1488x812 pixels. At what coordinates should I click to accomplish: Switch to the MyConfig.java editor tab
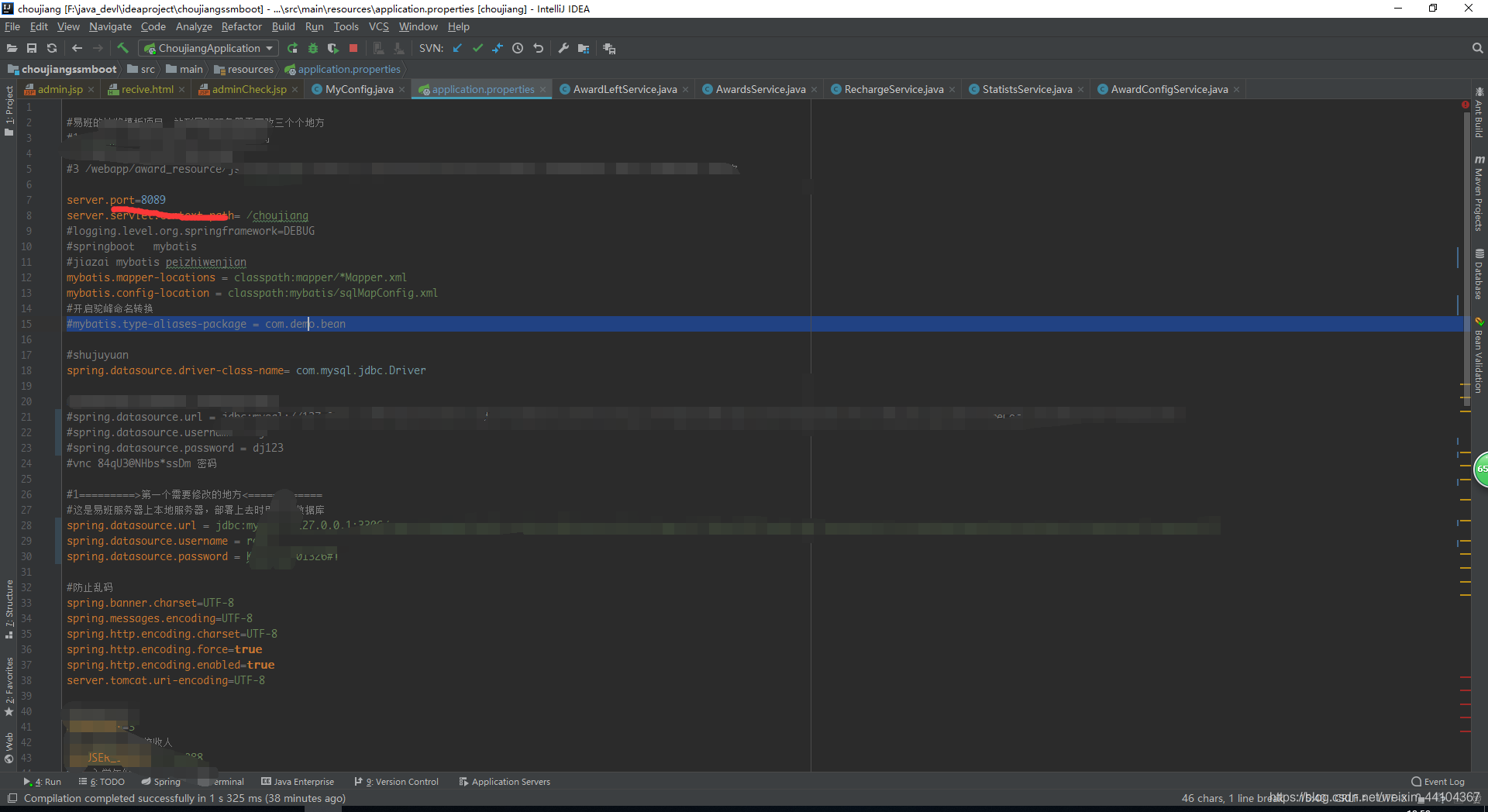tap(359, 89)
